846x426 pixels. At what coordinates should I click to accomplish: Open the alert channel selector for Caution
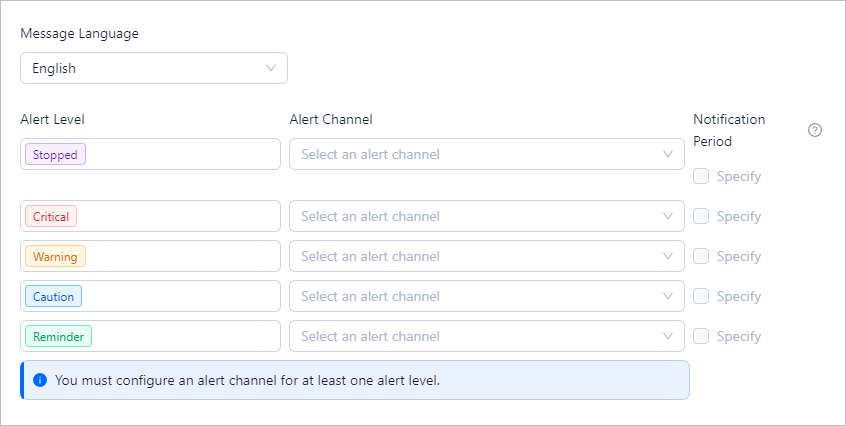pyautogui.click(x=486, y=296)
